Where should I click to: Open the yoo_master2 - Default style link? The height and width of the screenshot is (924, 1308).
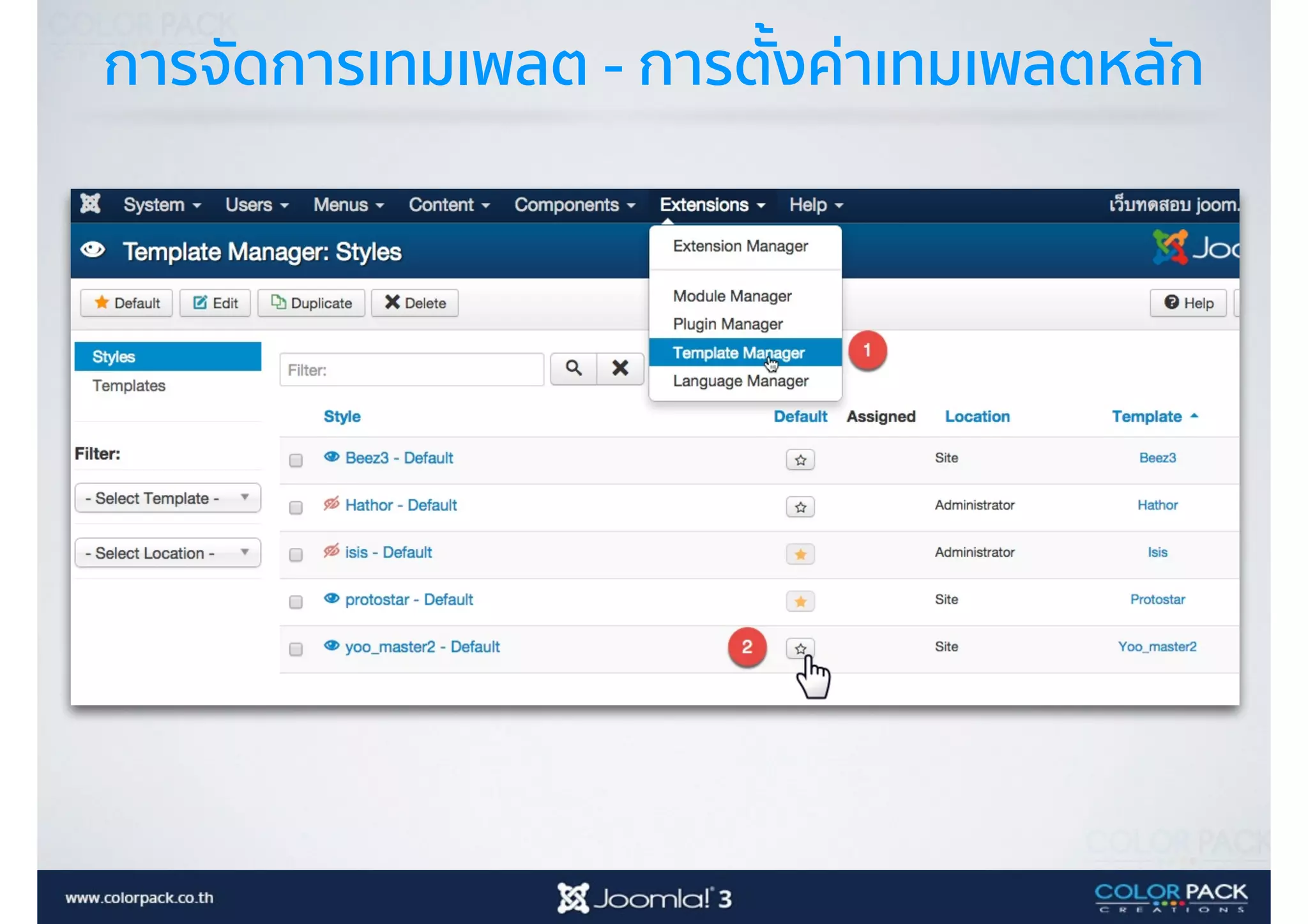point(422,647)
